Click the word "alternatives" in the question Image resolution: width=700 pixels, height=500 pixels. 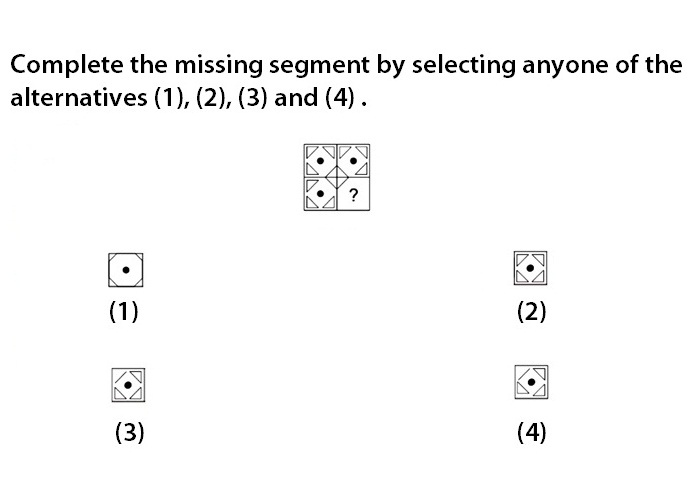click(x=79, y=97)
